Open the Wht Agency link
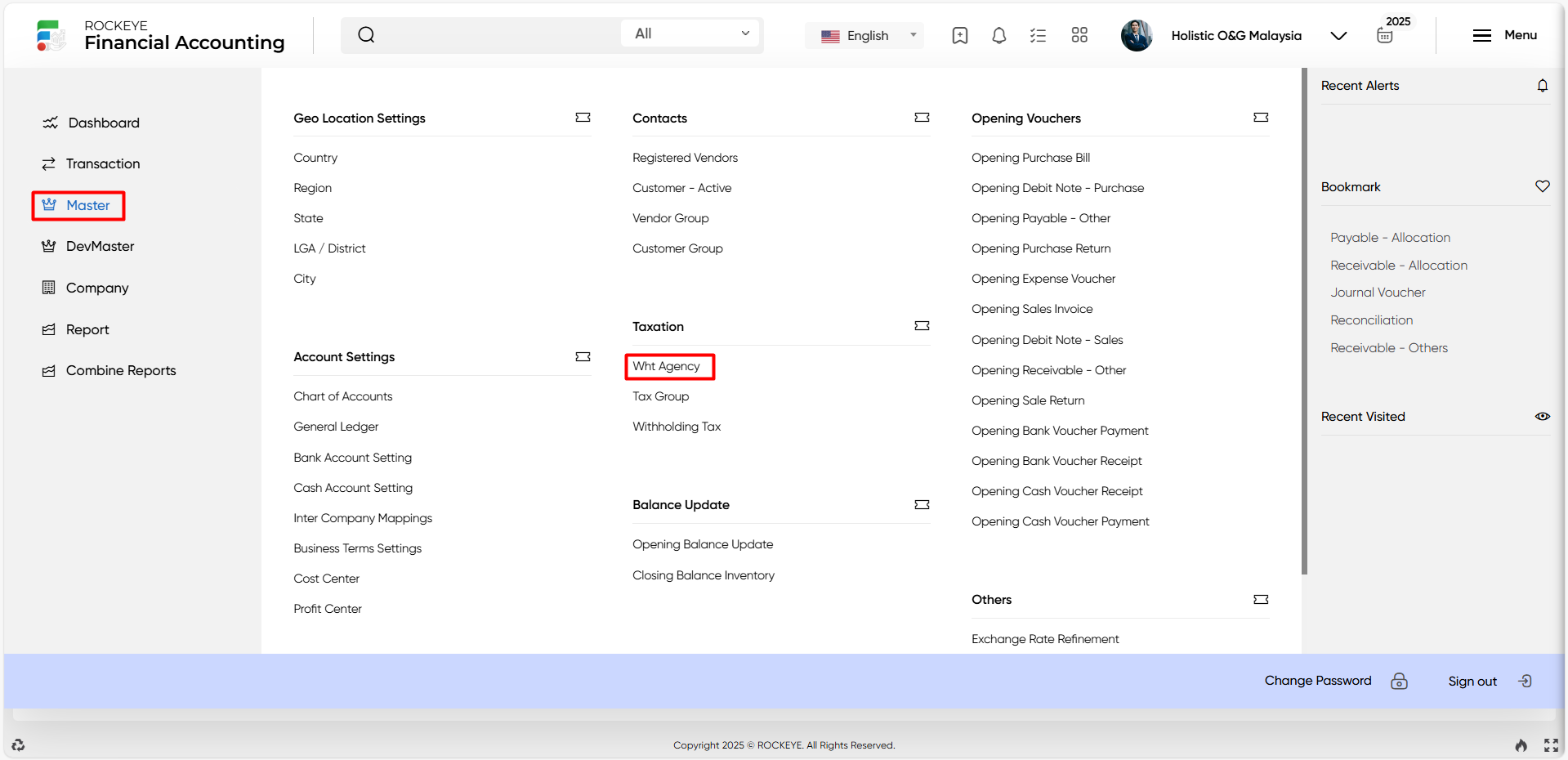 pos(666,366)
